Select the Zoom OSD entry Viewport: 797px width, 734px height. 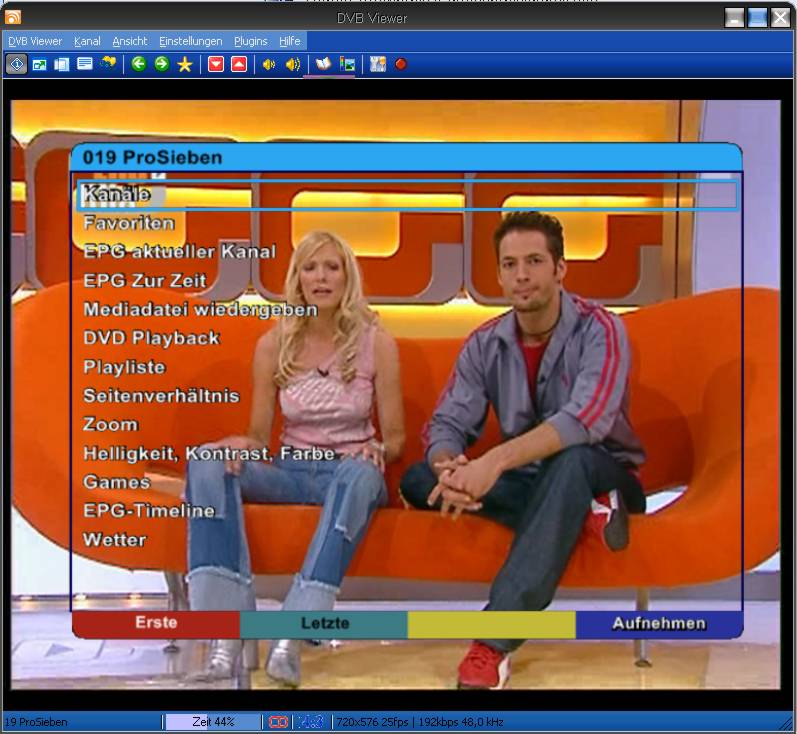click(110, 424)
